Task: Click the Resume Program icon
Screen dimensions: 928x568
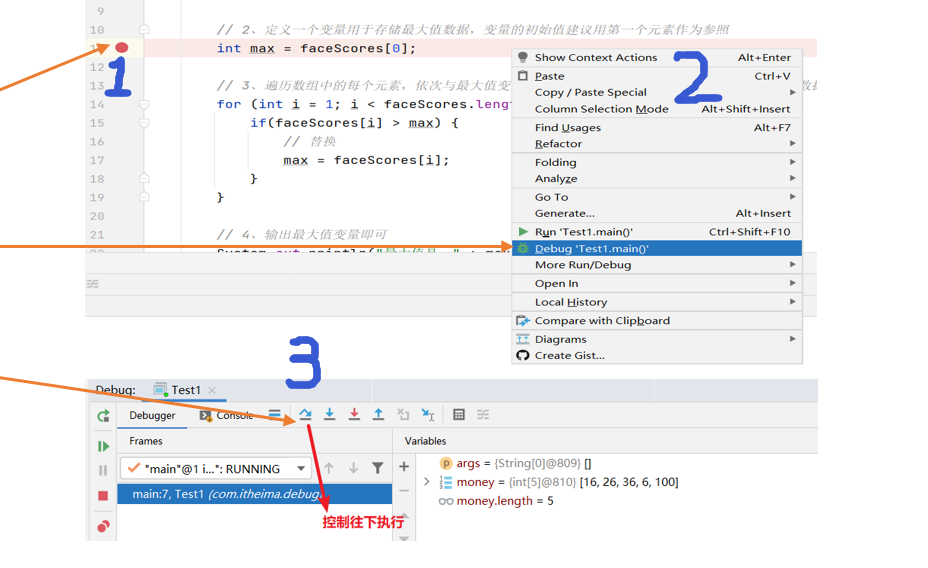Action: pyautogui.click(x=103, y=446)
